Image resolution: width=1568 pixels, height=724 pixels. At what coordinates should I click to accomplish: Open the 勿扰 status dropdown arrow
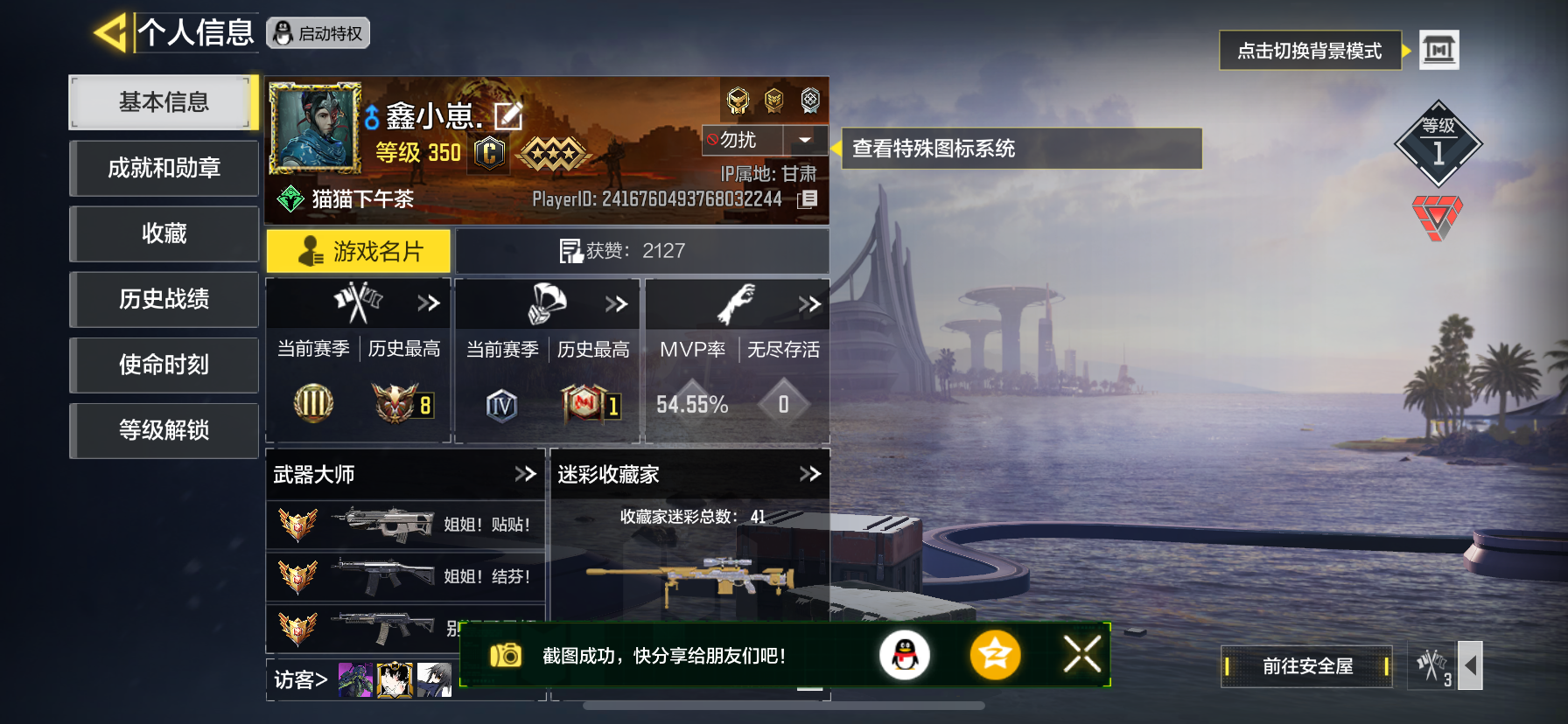[805, 140]
